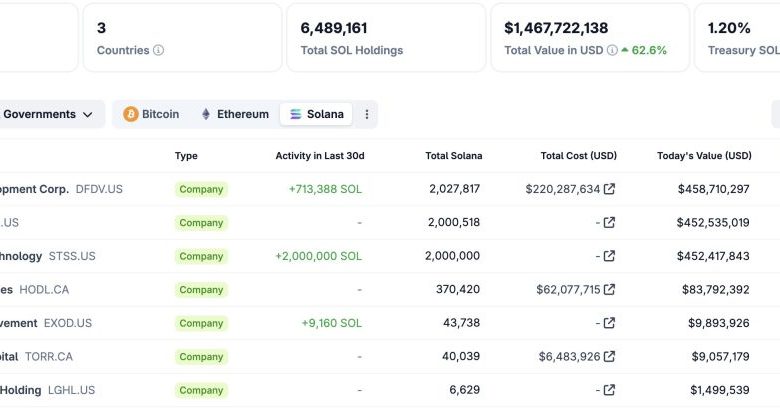Click the 62.6% gain indicator

644,50
